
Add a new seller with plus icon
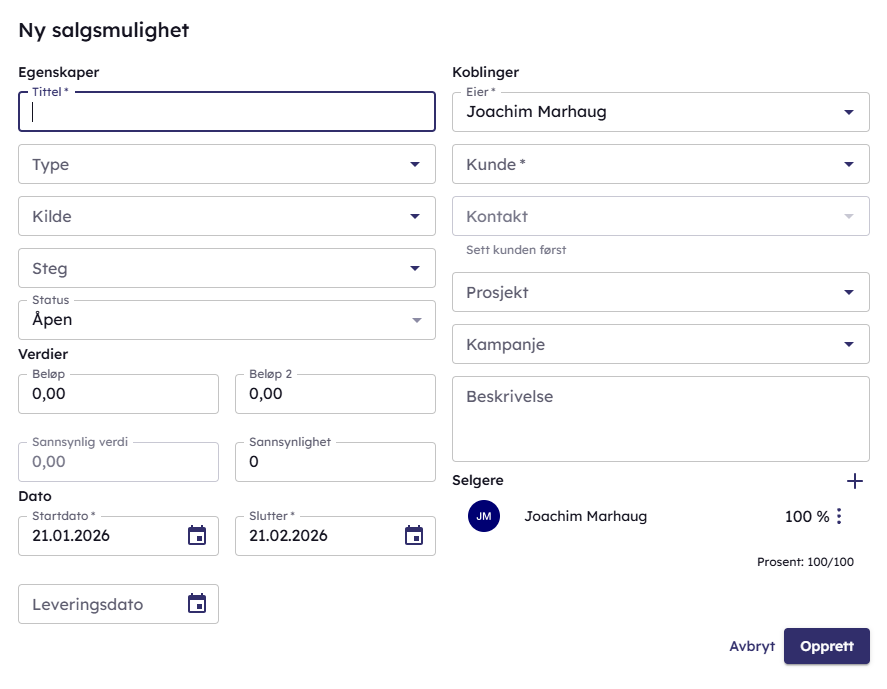click(854, 481)
